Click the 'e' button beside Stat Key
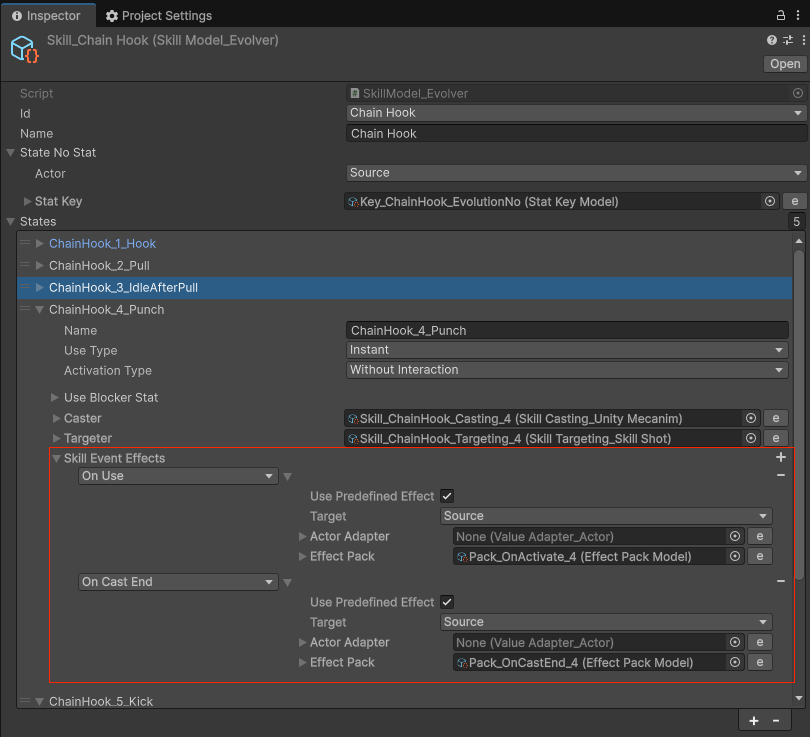Screen dimensions: 810x737 795,201
